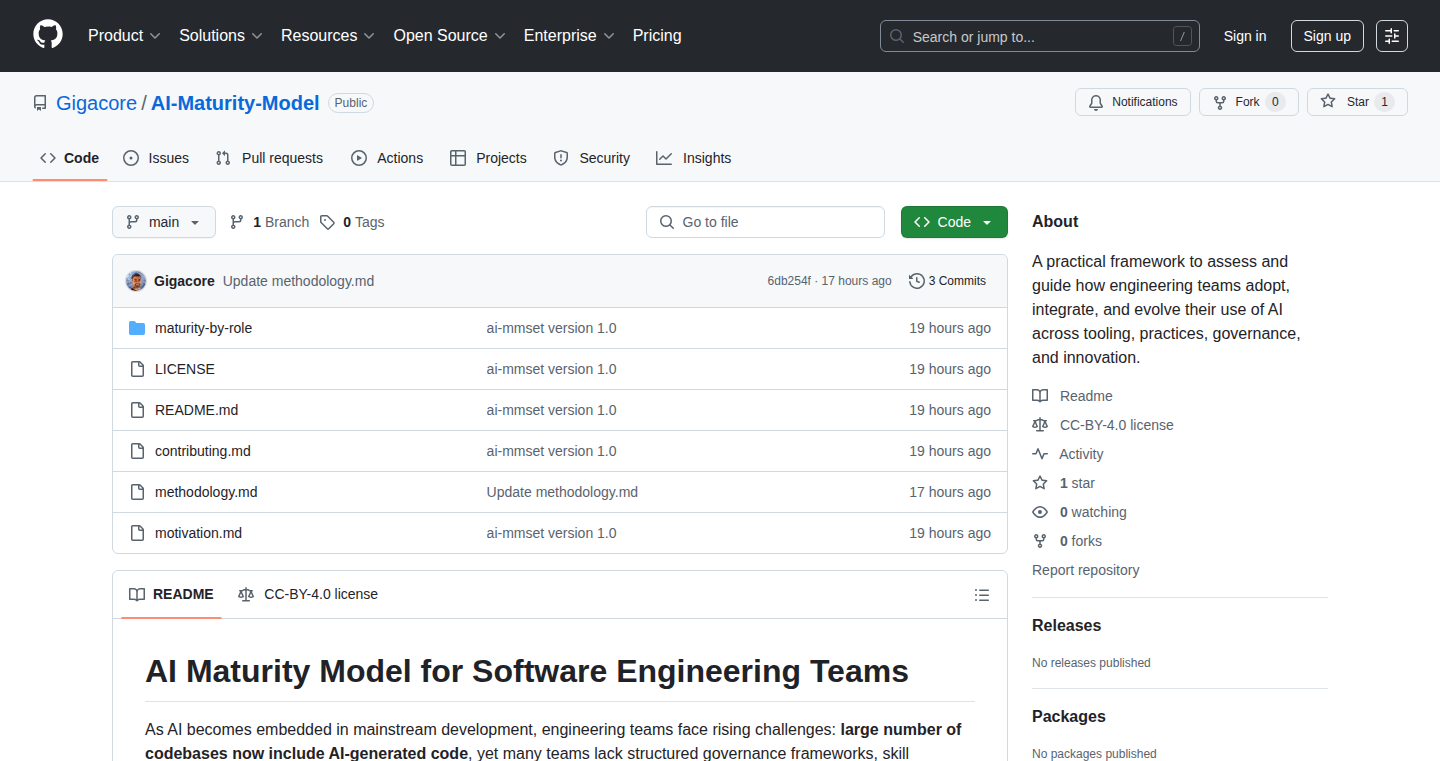Screen dimensions: 1440x761
Task: Open contributing.md file
Action: pyautogui.click(x=203, y=451)
